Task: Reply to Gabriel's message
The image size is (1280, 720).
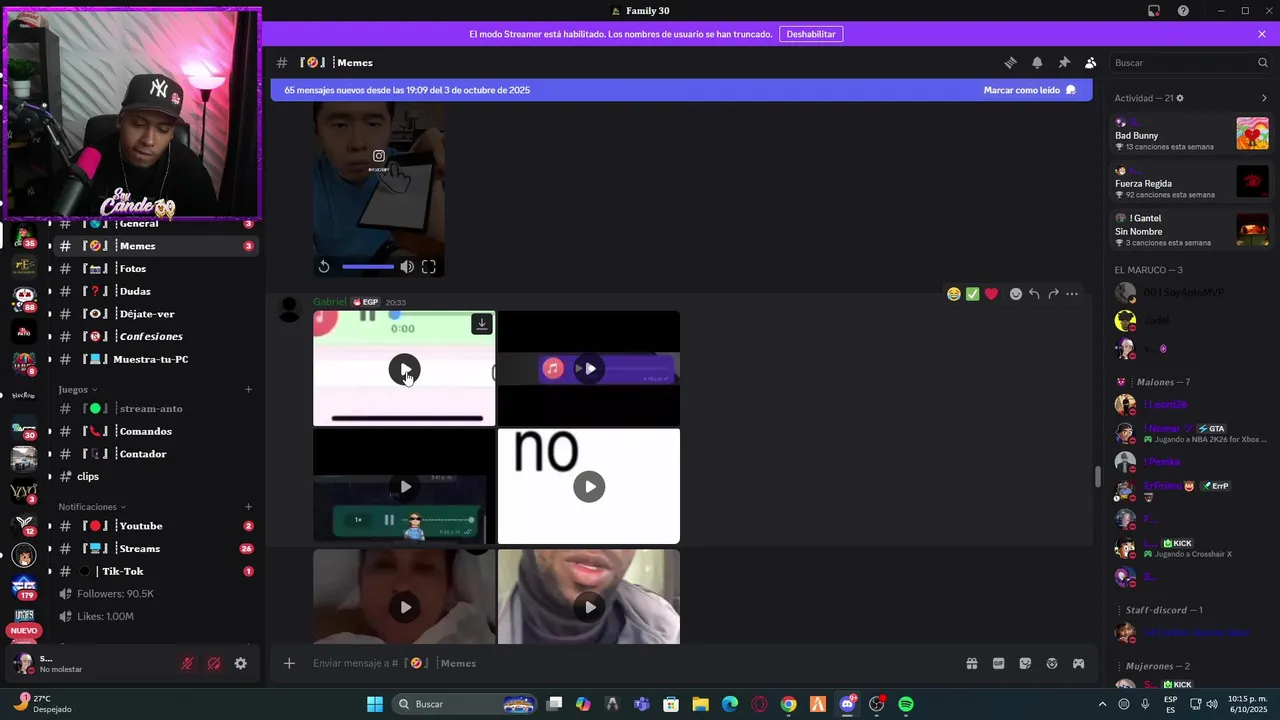Action: coord(1034,294)
